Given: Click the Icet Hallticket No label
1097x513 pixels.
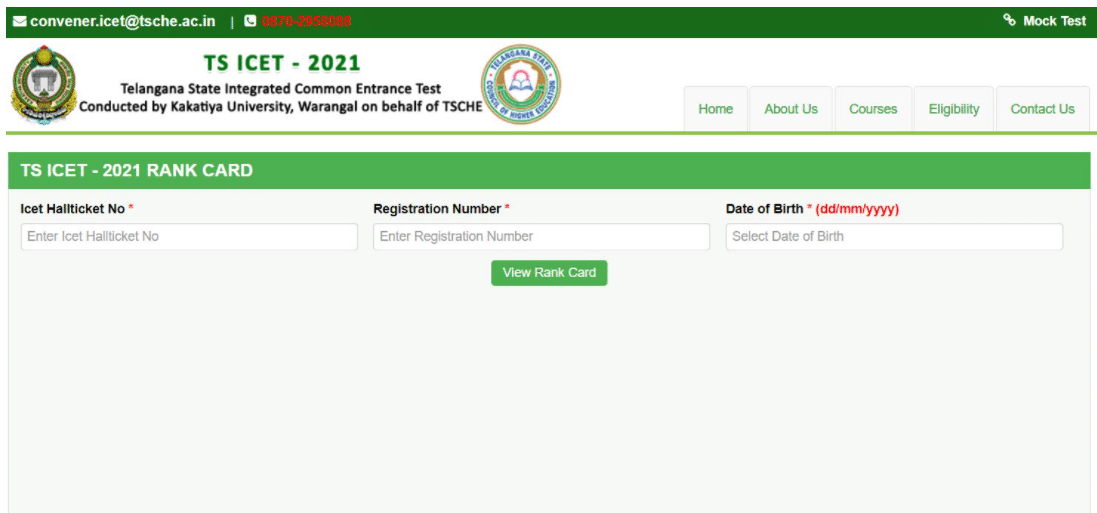Looking at the screenshot, I should pos(73,209).
